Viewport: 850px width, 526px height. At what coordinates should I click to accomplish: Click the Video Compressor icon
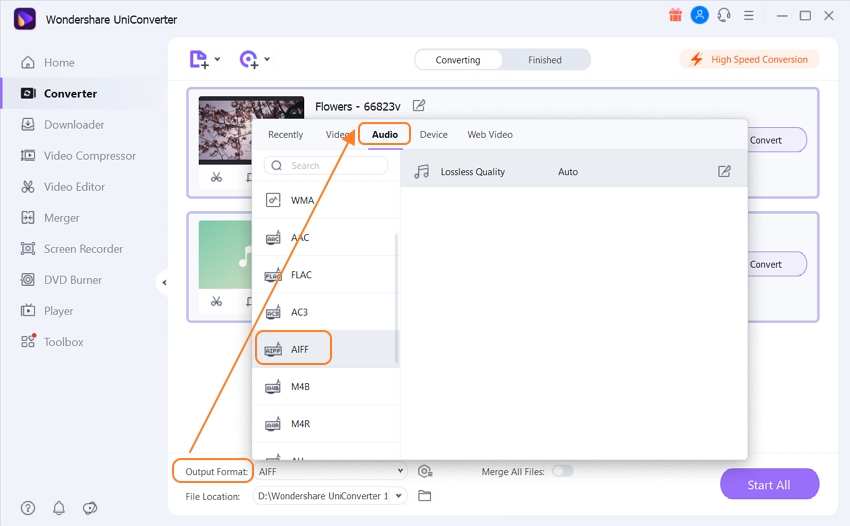coord(28,156)
